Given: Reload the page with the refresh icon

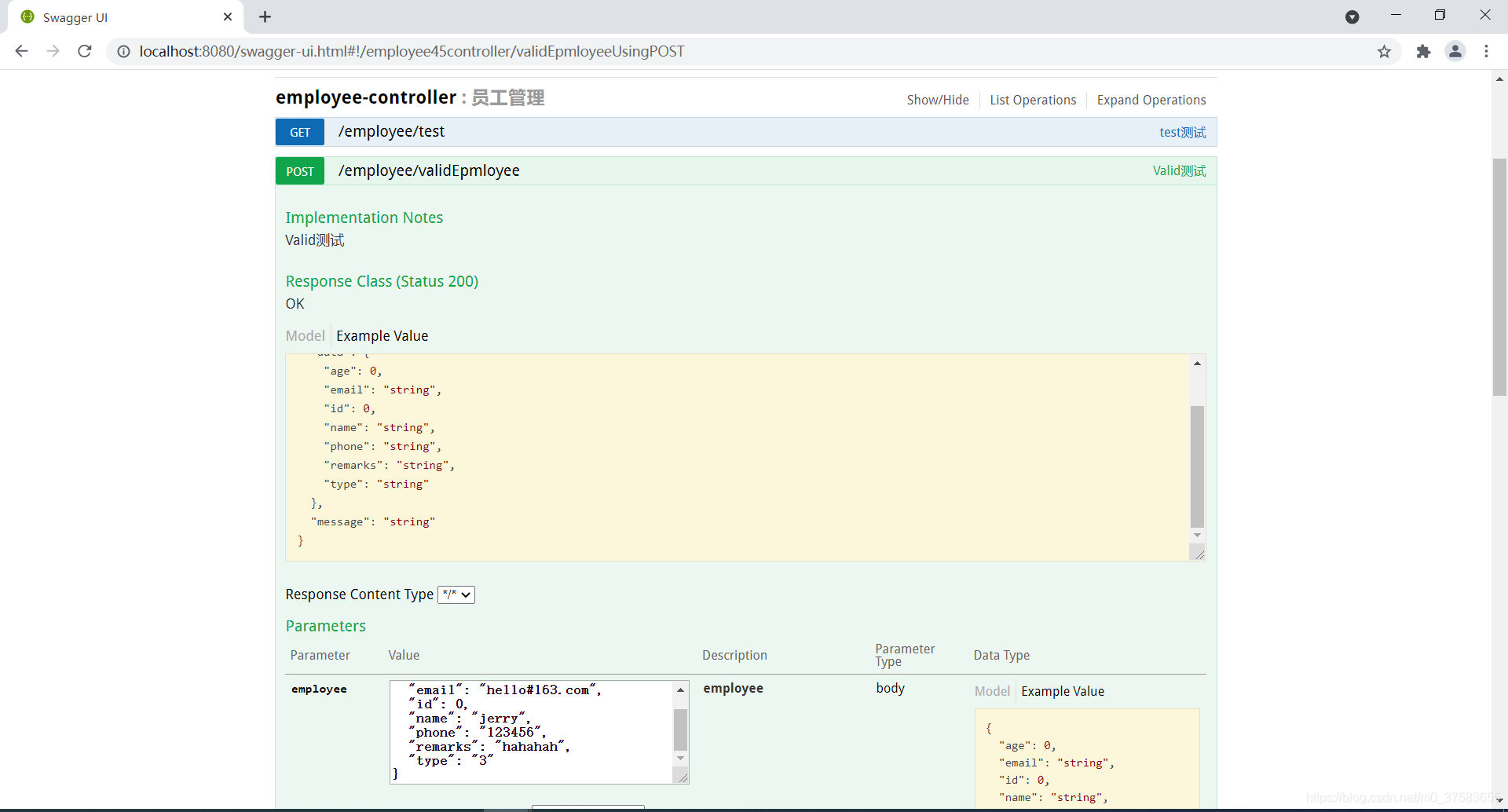Looking at the screenshot, I should [x=84, y=51].
